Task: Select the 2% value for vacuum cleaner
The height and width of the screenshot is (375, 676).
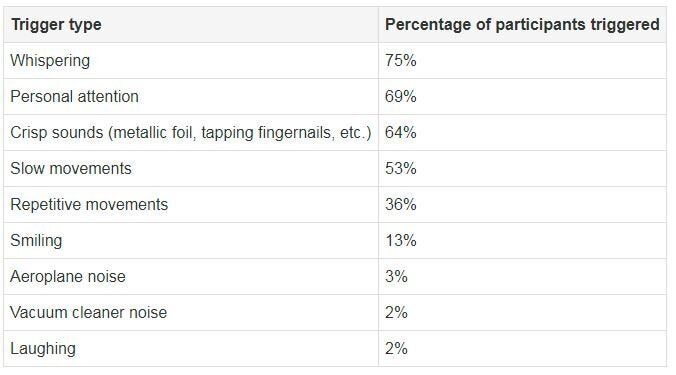Action: [522, 312]
